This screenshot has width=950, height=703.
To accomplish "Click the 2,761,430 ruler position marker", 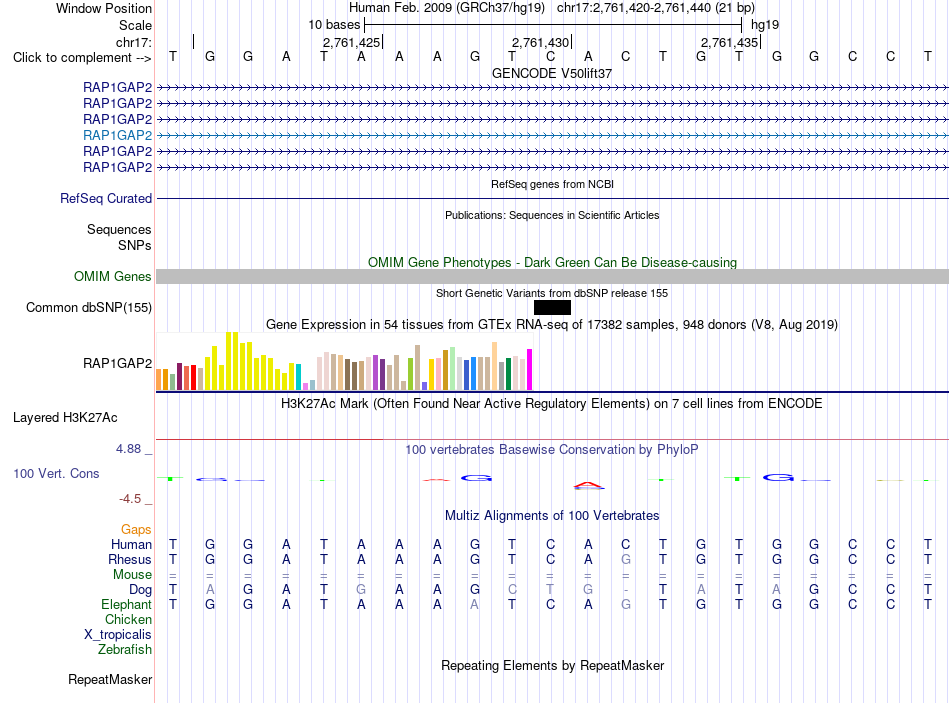I will tap(540, 42).
